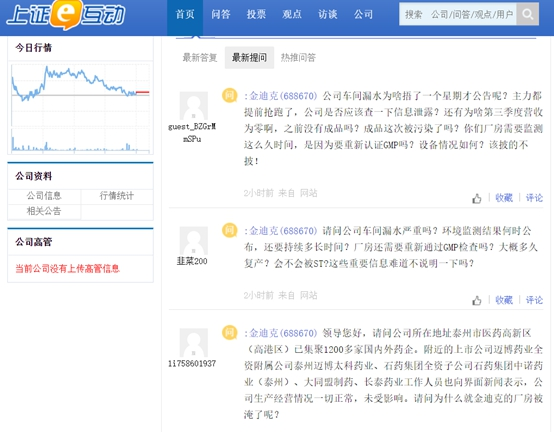Open the 投票 navigation tab
The width and height of the screenshot is (554, 432).
pos(256,14)
